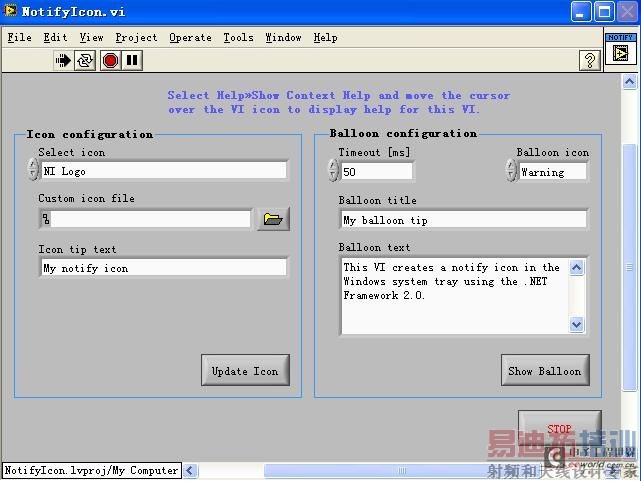Open the Balloon icon ring selector

(x=552, y=172)
